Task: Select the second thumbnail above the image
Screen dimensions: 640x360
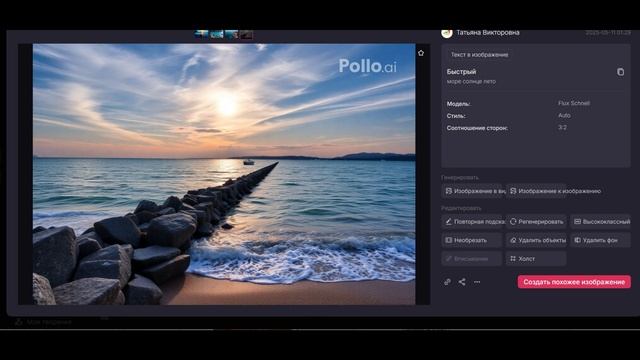Action: pos(216,35)
